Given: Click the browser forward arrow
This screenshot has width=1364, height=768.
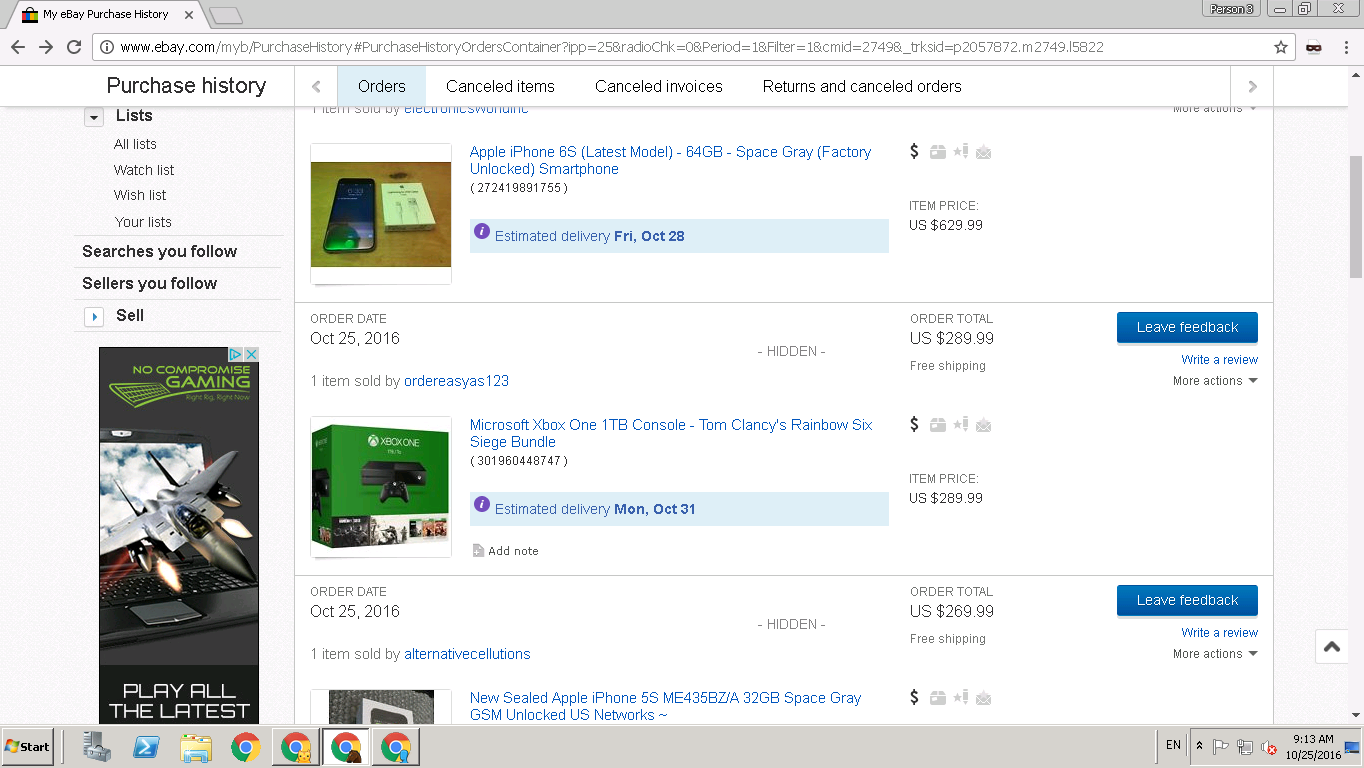Looking at the screenshot, I should tap(46, 47).
